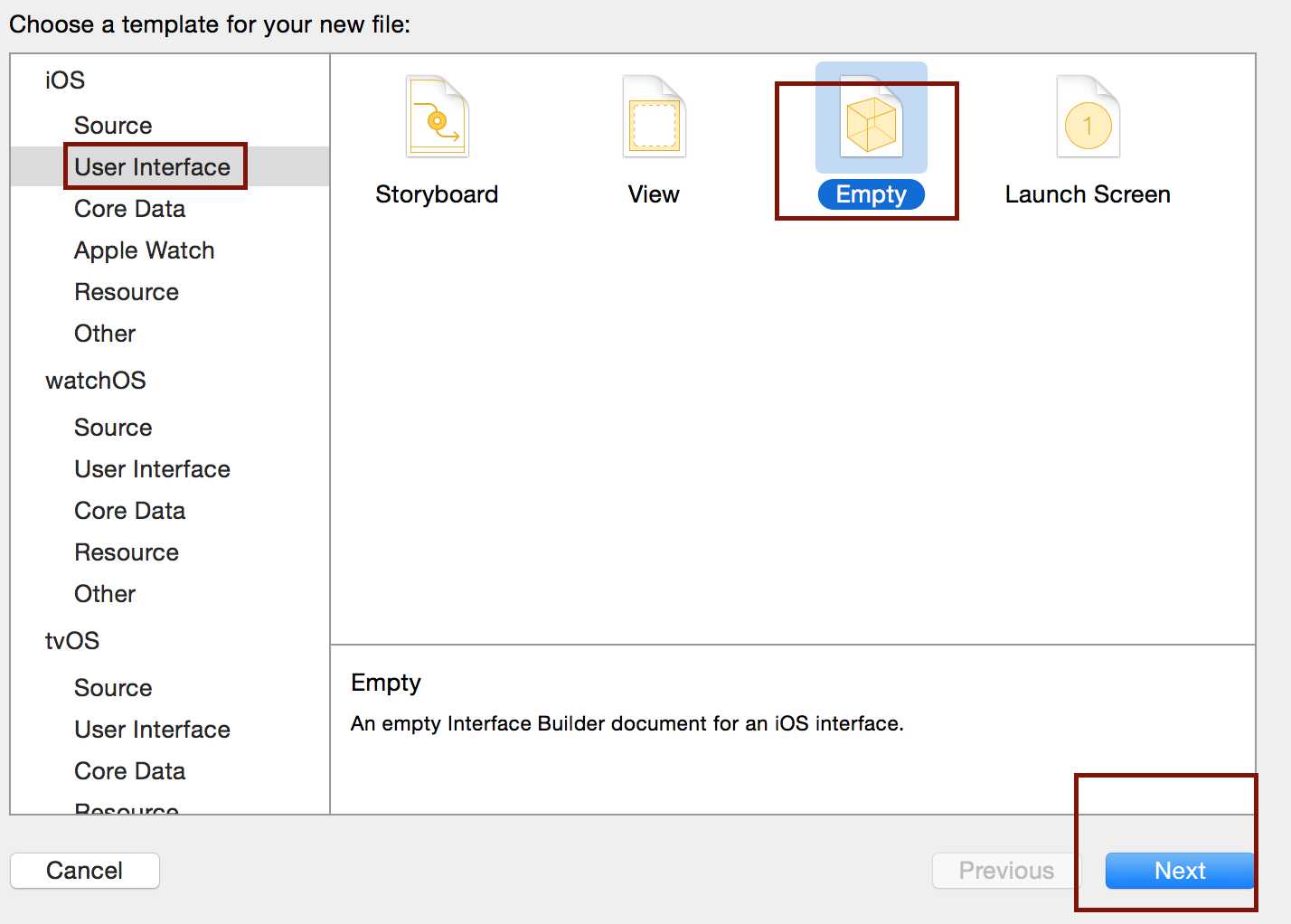Screen dimensions: 1291x924
Task: Select Apple Watch under iOS
Action: pos(145,250)
